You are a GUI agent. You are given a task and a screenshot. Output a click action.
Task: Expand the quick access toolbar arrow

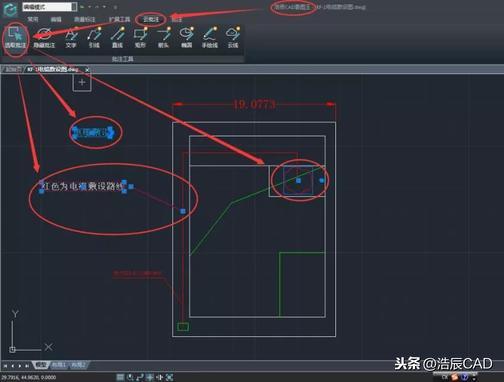point(115,7)
